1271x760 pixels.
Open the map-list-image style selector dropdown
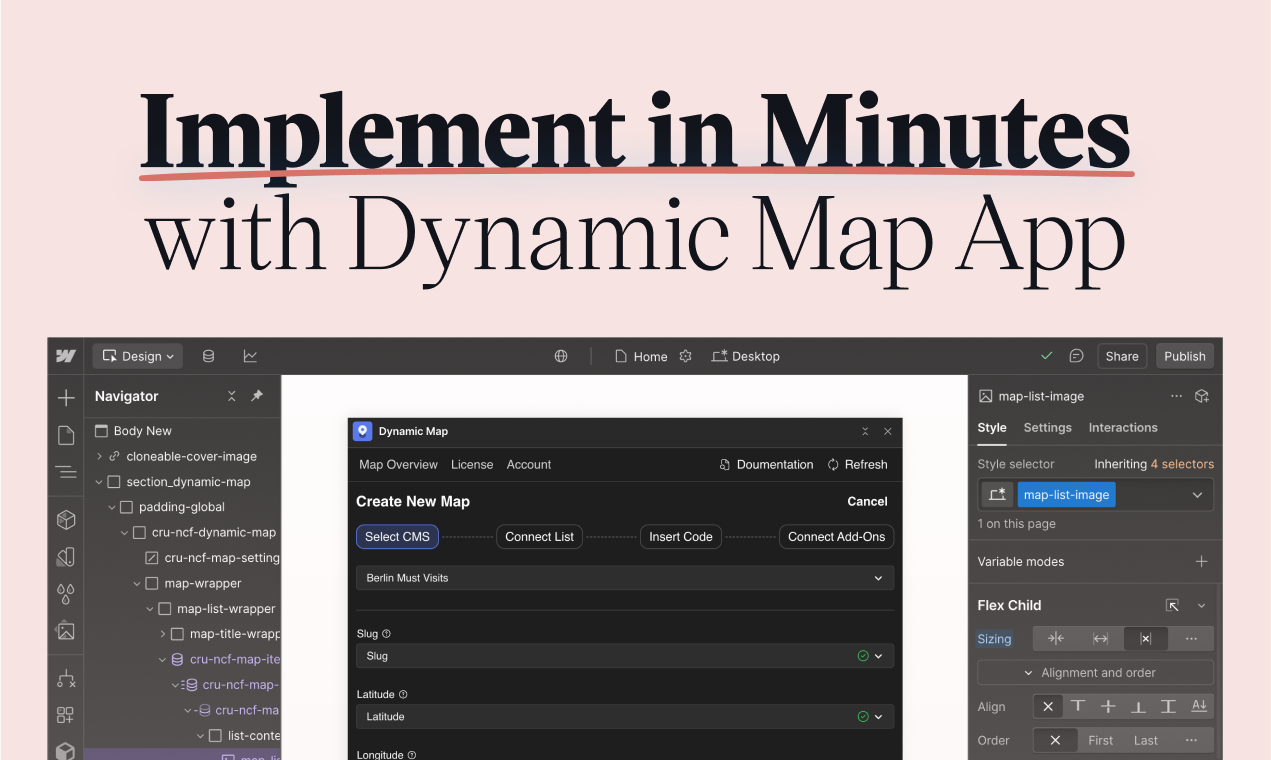1197,494
